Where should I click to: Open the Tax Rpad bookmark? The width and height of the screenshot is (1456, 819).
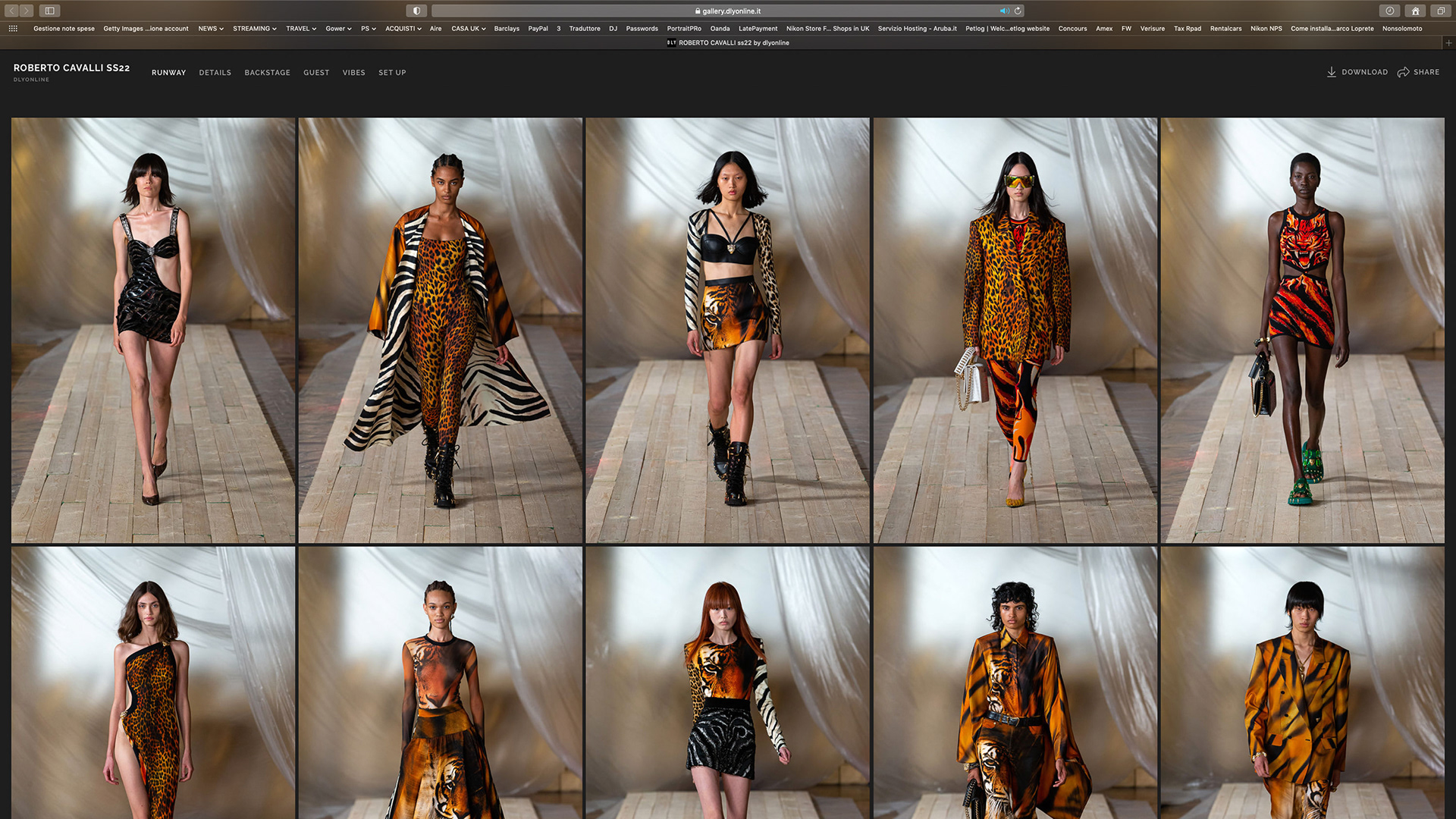tap(1187, 28)
